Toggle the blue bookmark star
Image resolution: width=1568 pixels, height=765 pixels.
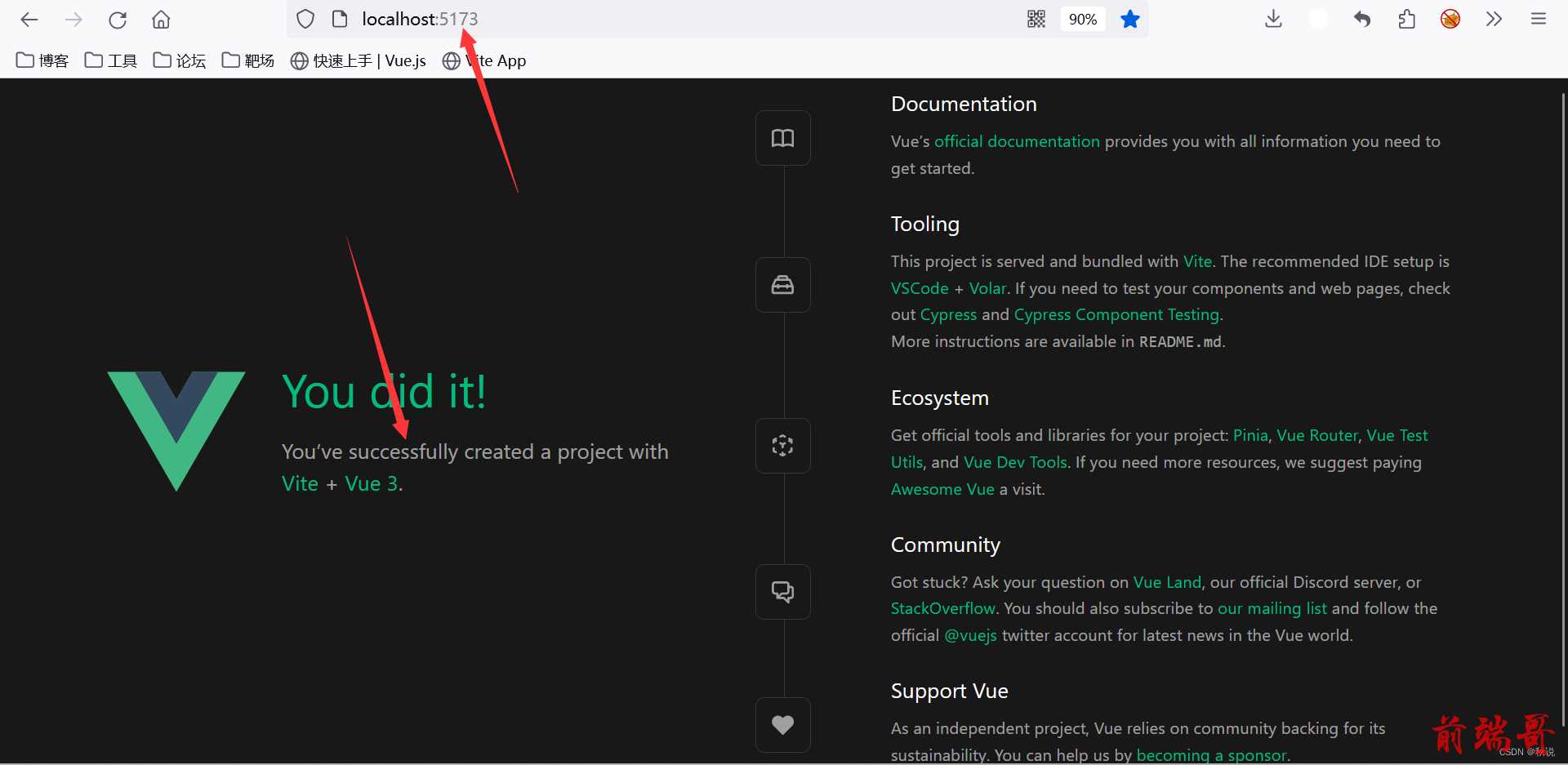[x=1130, y=19]
